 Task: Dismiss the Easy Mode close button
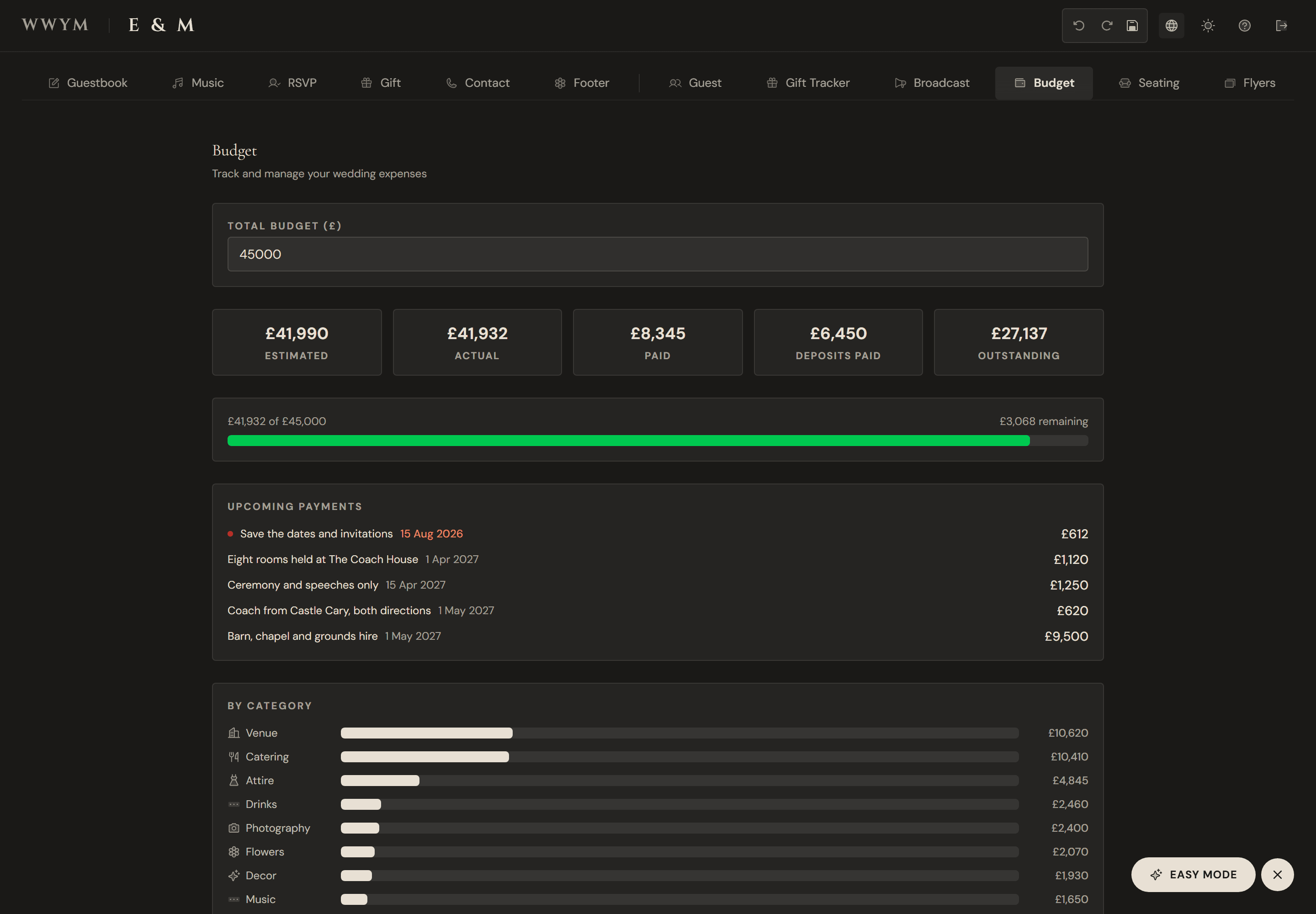point(1277,875)
